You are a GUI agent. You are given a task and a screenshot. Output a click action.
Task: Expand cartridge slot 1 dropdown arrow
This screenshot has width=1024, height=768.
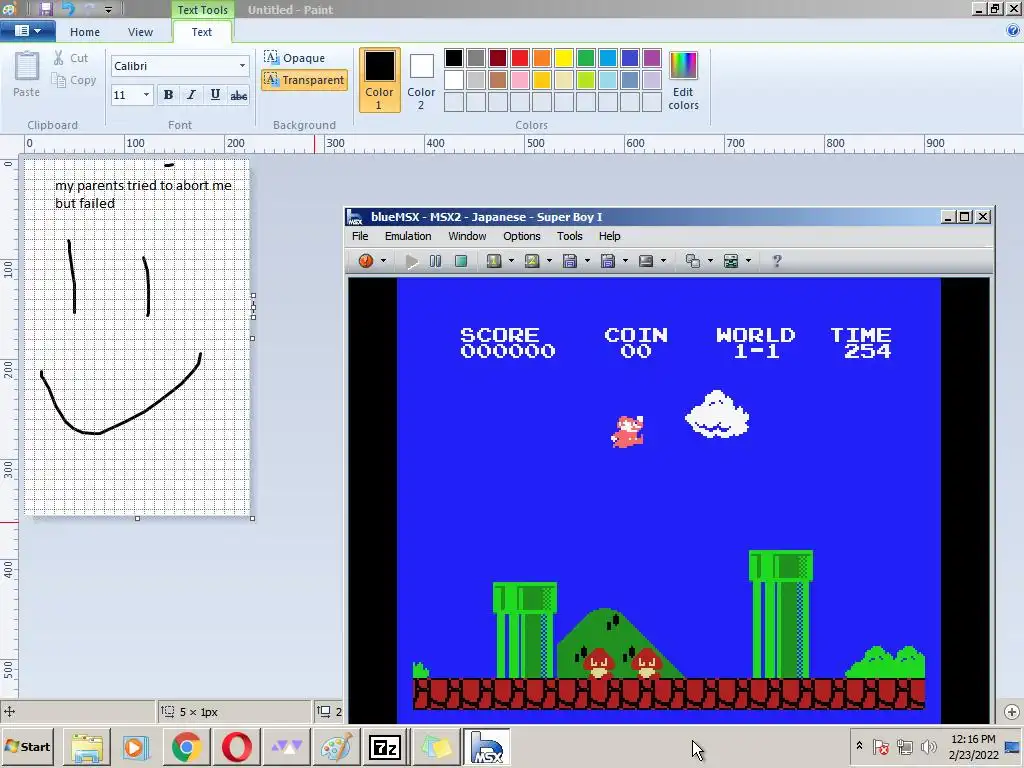[511, 261]
